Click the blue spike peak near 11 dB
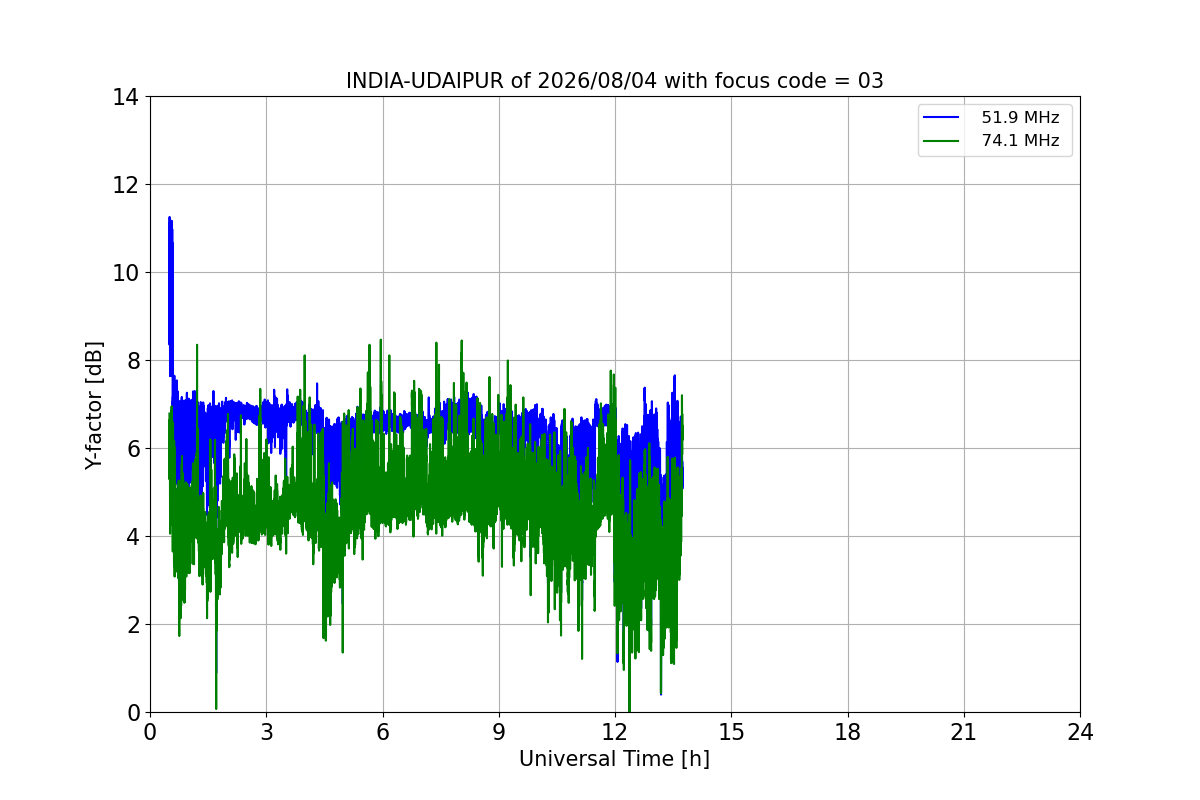 [x=169, y=218]
